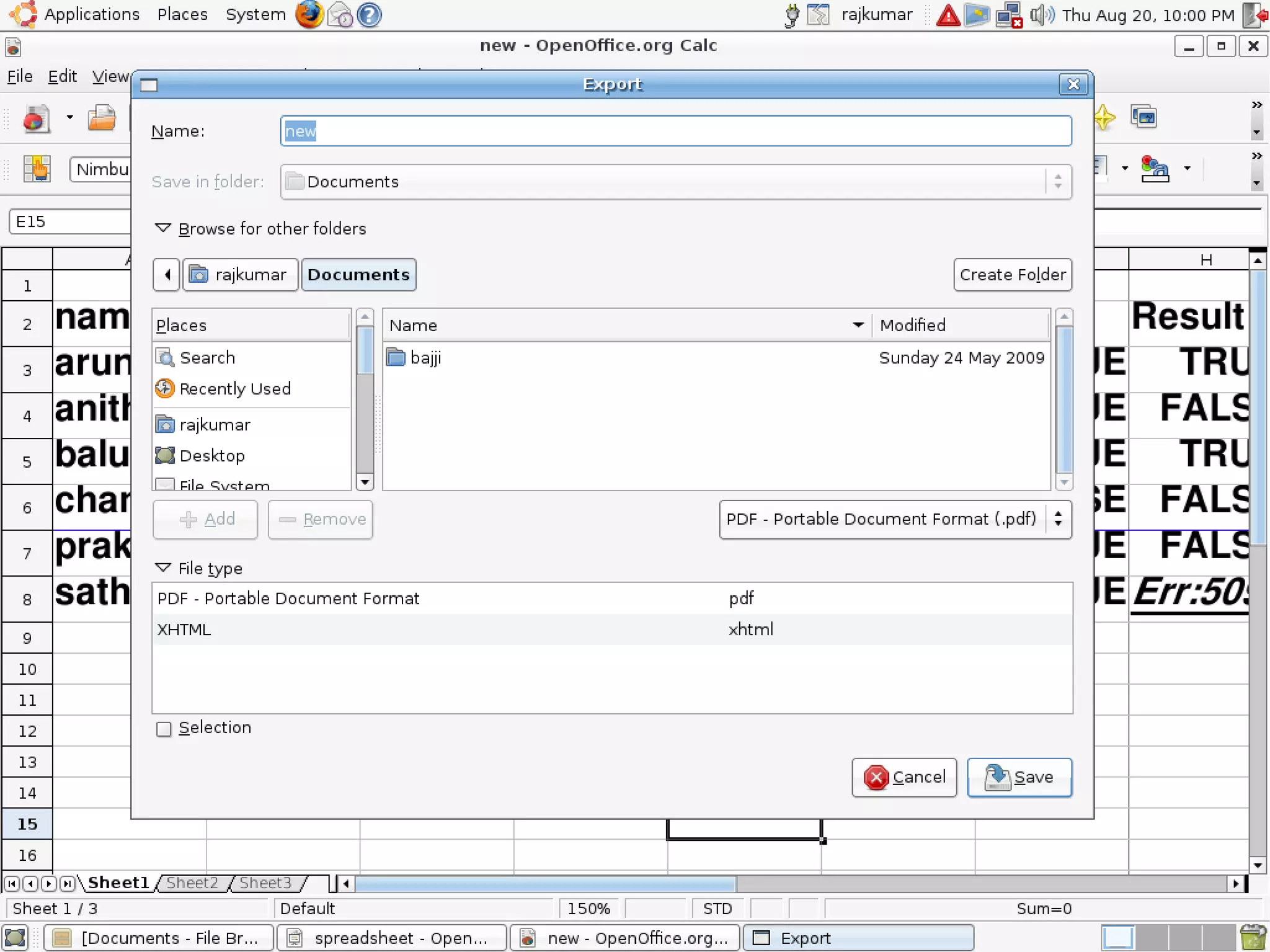Click the Open folder toolbar icon
Image resolution: width=1270 pixels, height=952 pixels.
(102, 118)
